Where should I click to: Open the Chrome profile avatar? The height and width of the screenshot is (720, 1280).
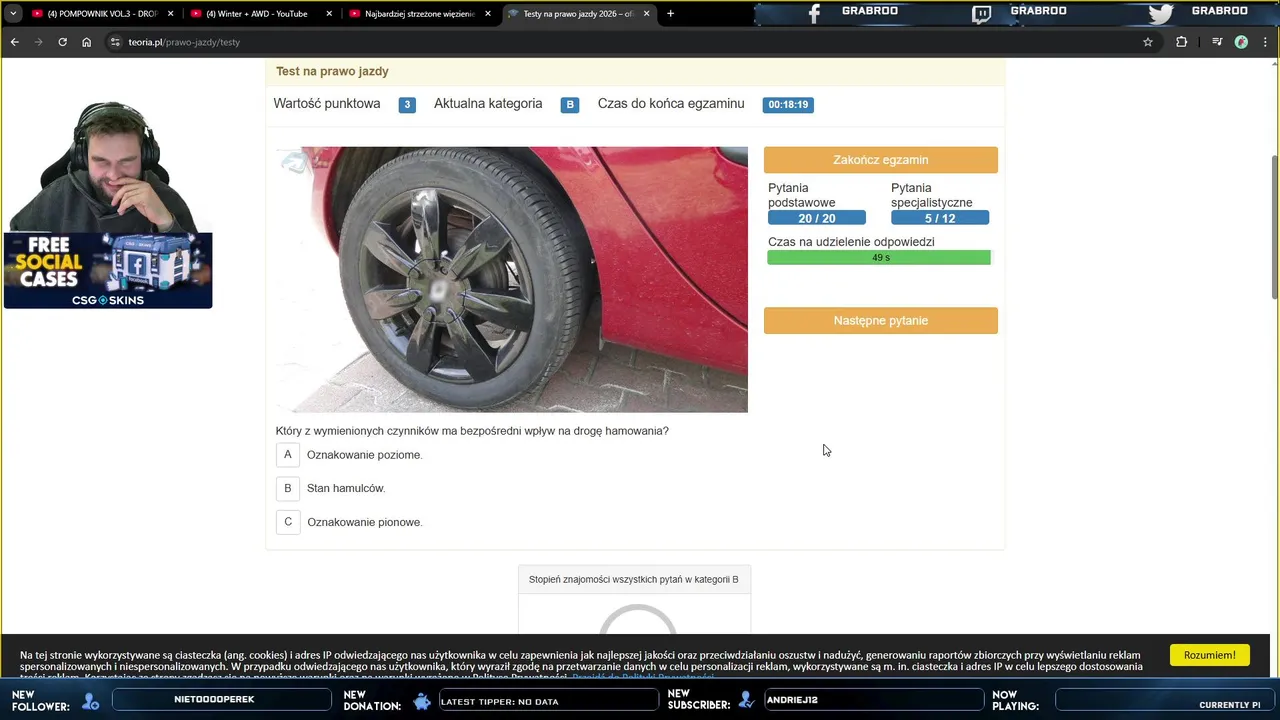1241,42
